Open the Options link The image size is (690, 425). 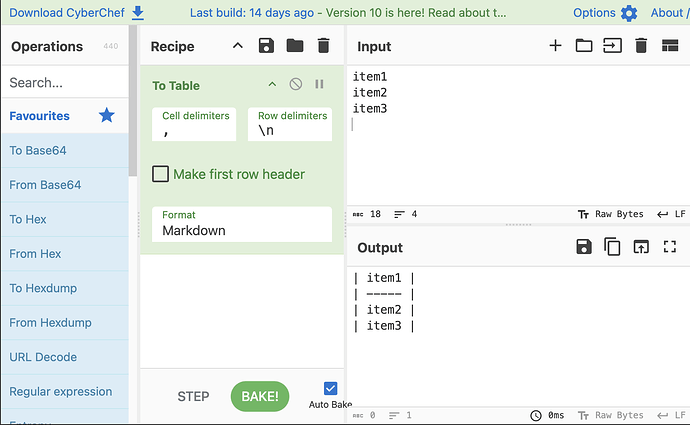point(594,13)
